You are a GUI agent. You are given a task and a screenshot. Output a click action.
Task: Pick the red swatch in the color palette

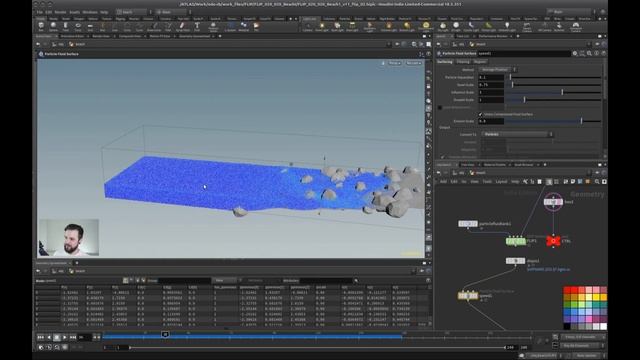pyautogui.click(x=567, y=290)
